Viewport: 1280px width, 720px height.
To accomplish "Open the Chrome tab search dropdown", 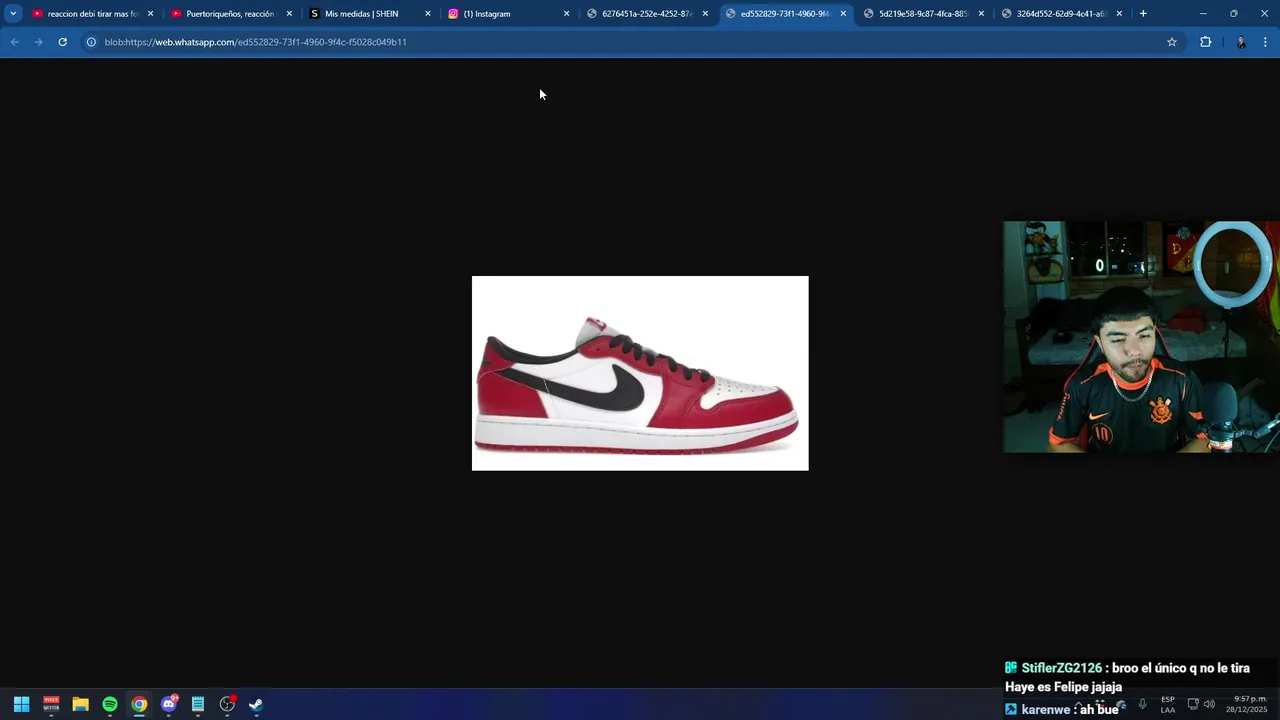I will 13,13.
